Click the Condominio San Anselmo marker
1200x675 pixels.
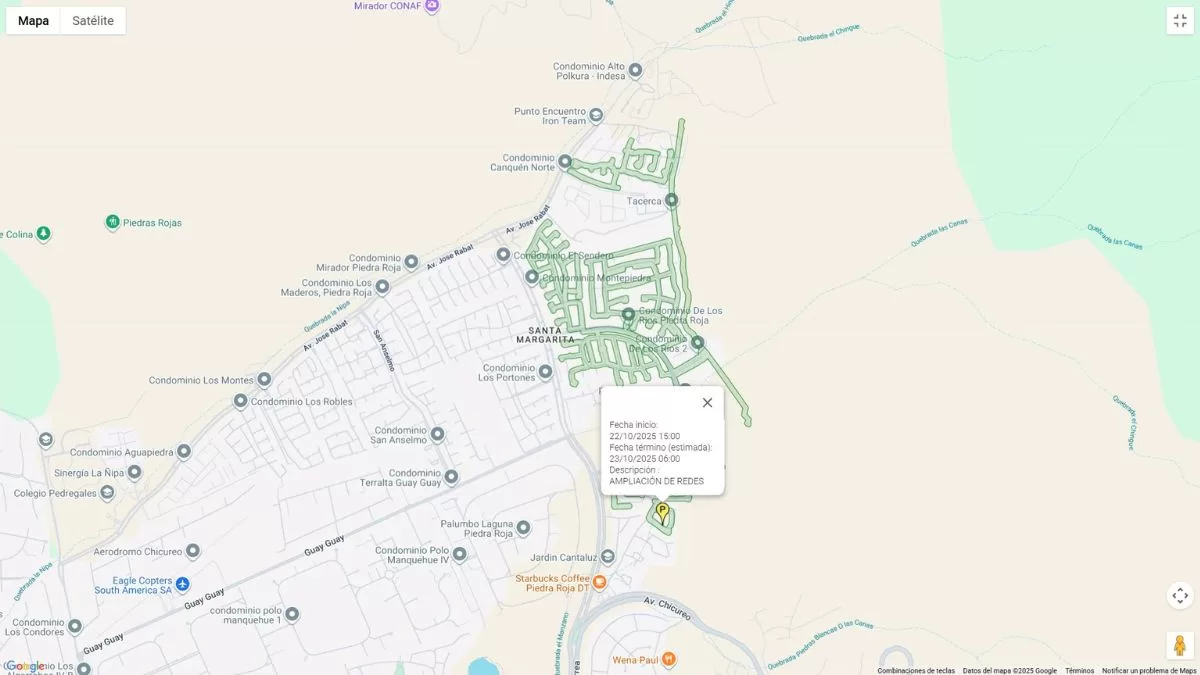437,434
